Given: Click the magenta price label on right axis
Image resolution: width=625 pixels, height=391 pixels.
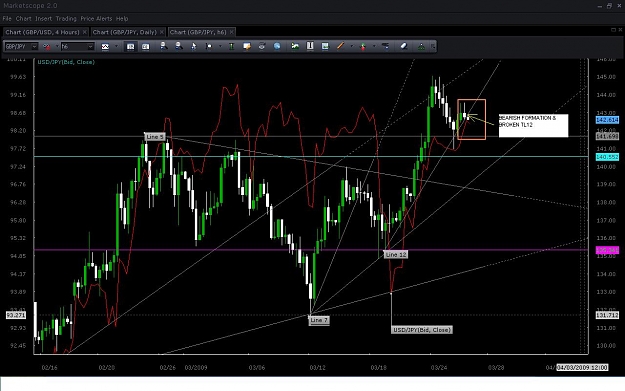Looking at the screenshot, I should click(607, 250).
